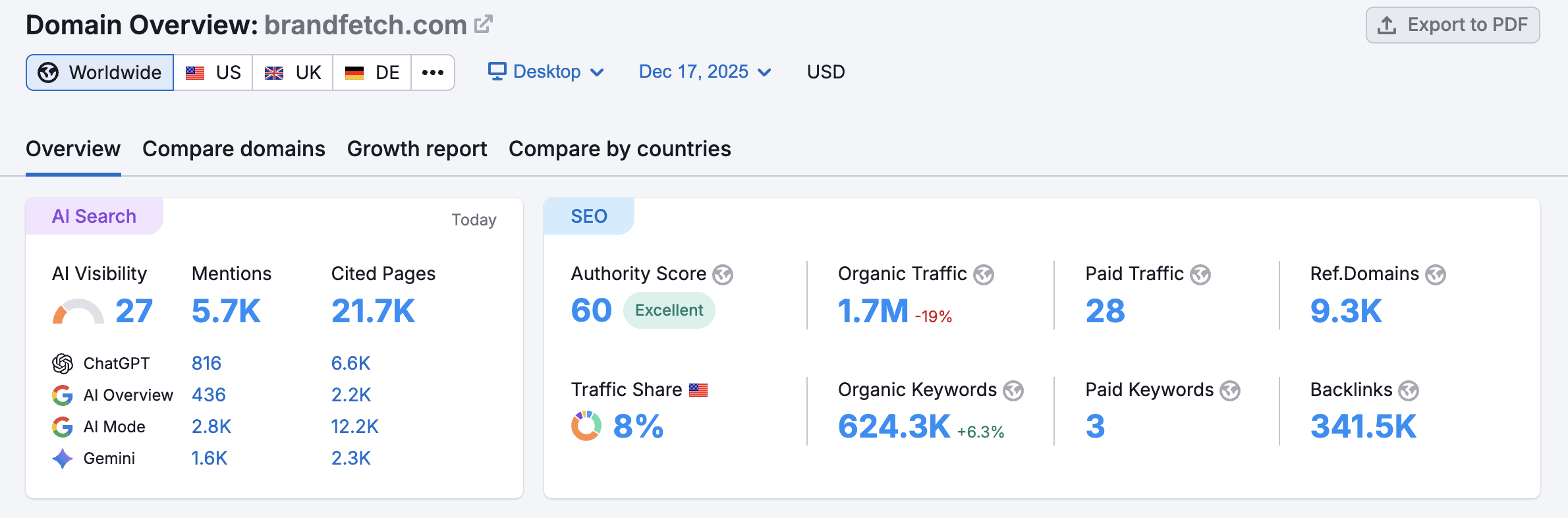Click the desktop monitor icon
The width and height of the screenshot is (1568, 518).
click(497, 71)
